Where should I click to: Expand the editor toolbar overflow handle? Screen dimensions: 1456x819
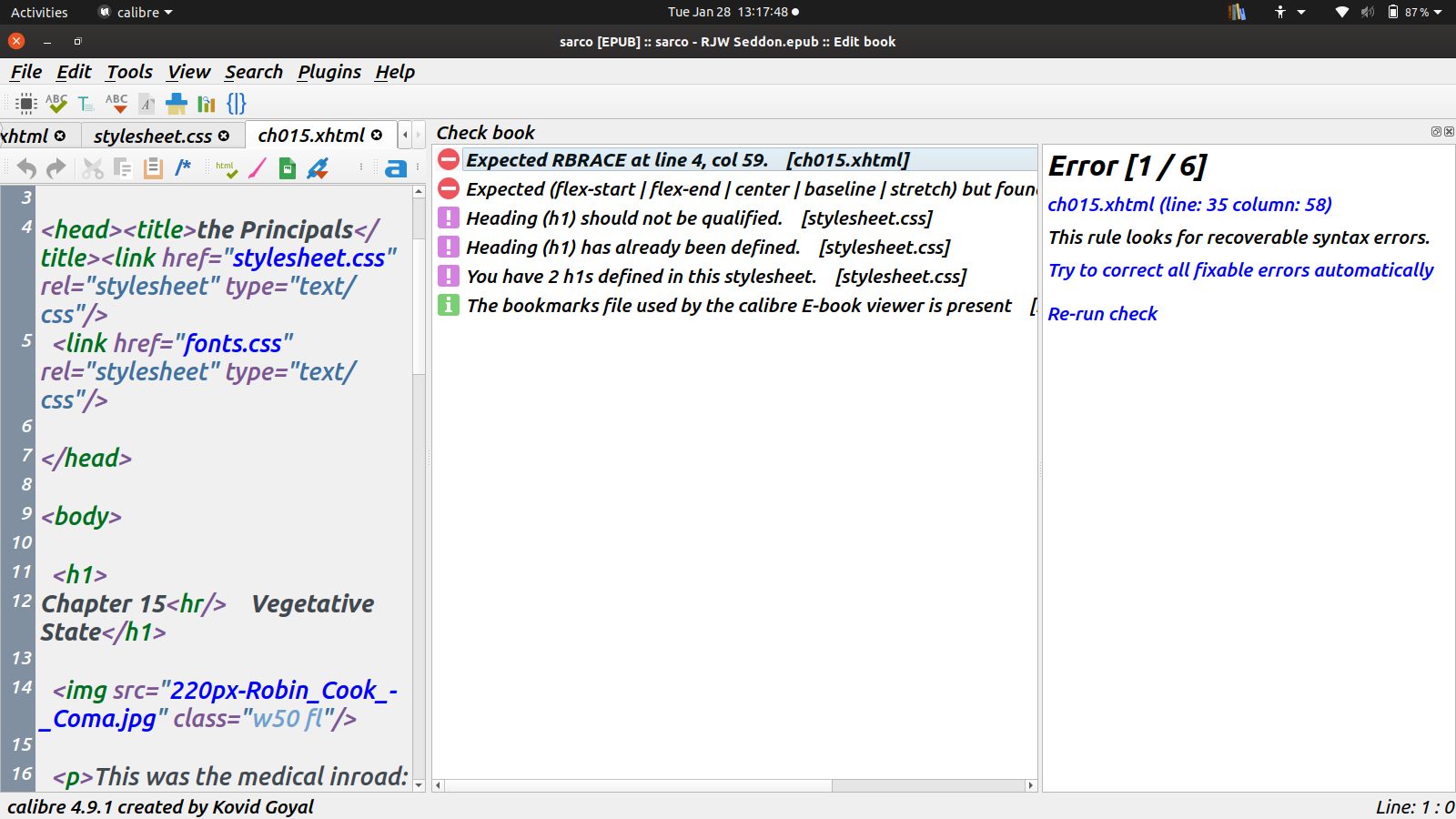tap(361, 167)
